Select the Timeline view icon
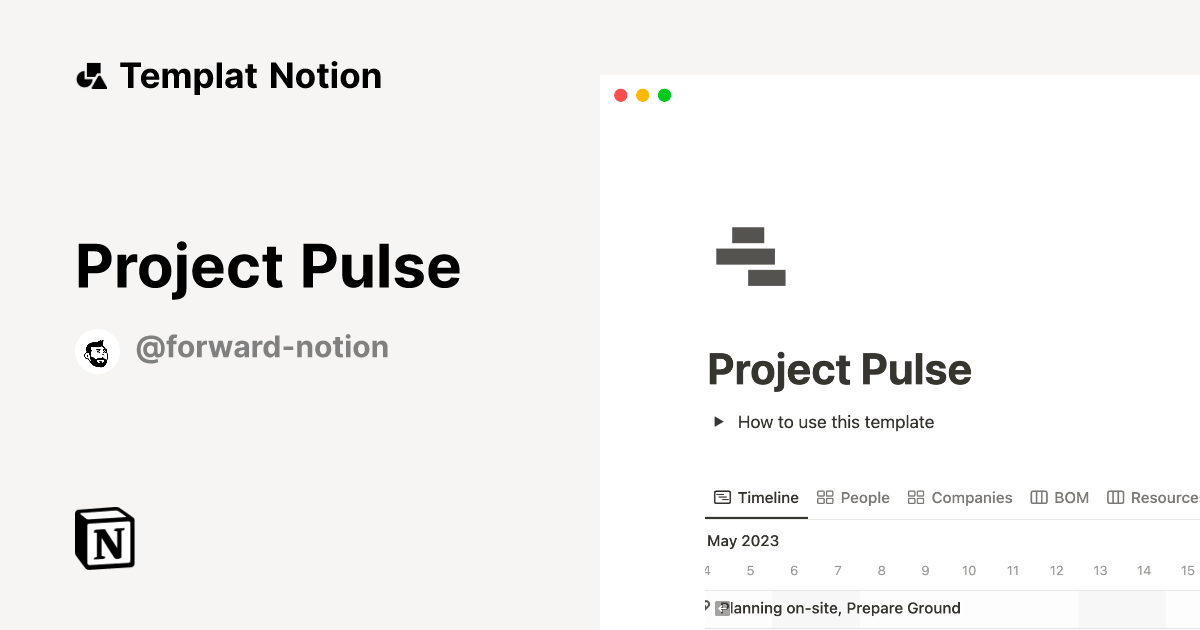The image size is (1200, 630). (x=722, y=497)
